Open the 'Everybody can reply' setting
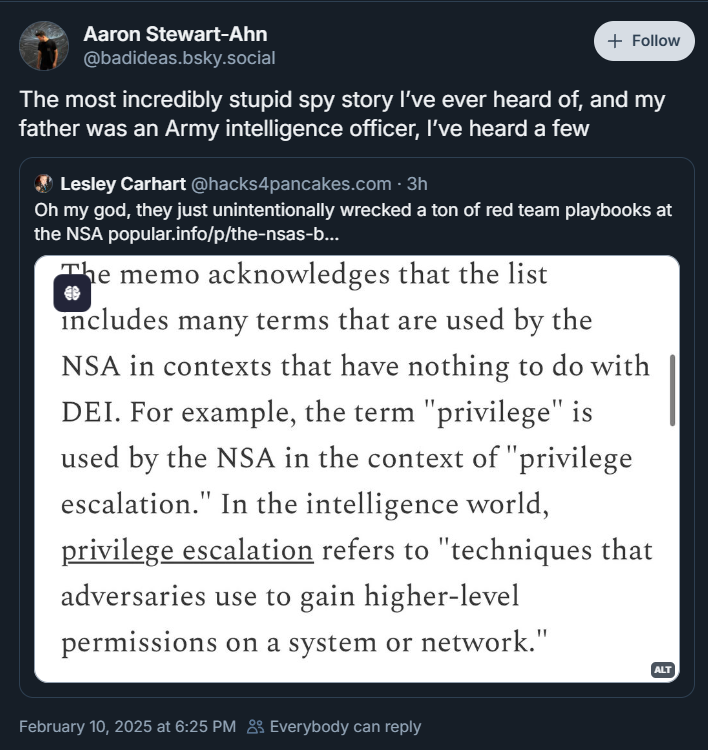The image size is (708, 750). [x=345, y=726]
